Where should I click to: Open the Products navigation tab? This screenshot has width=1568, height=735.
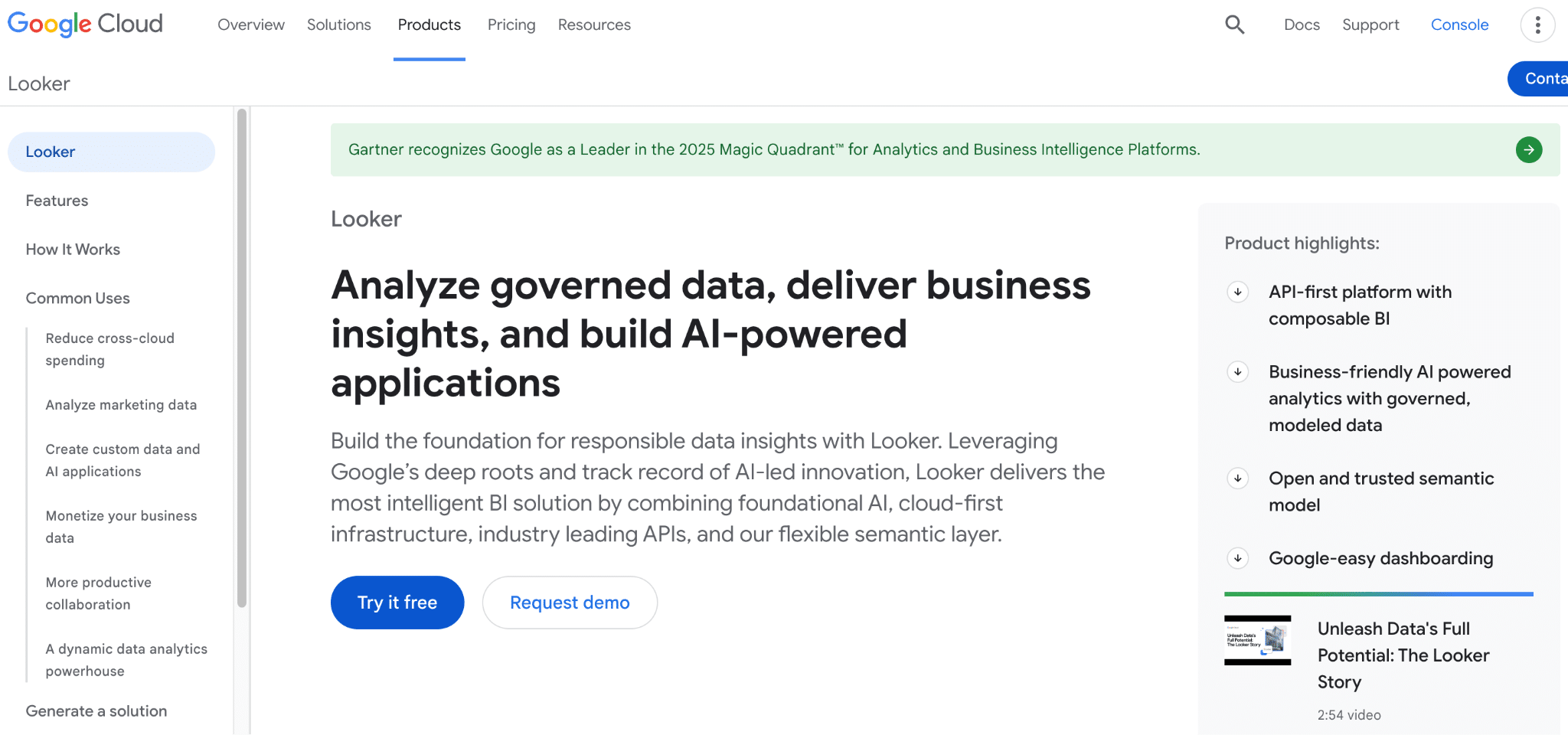[429, 24]
